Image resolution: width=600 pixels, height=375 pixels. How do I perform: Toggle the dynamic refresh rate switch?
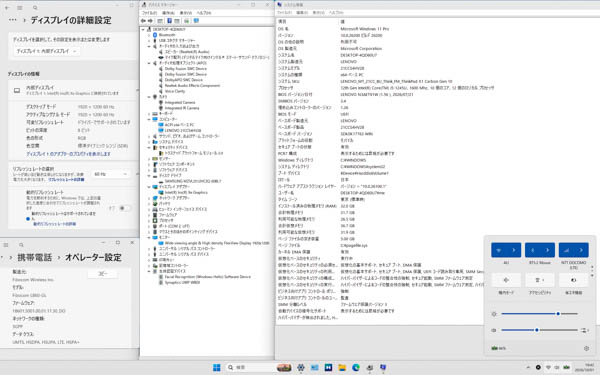pos(123,208)
